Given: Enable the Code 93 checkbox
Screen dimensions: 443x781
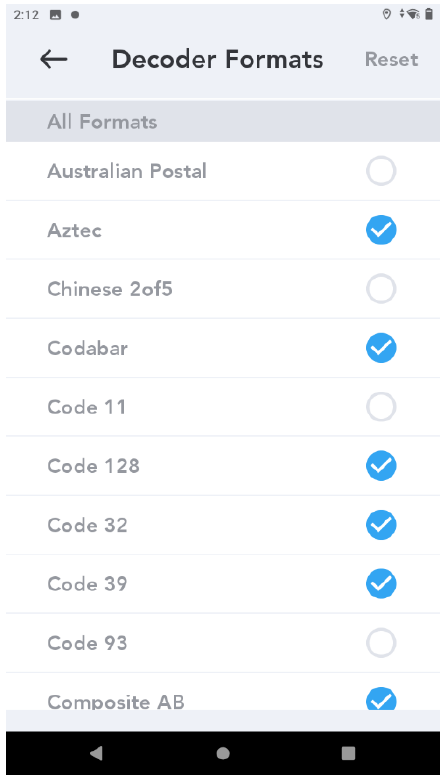Looking at the screenshot, I should click(381, 643).
